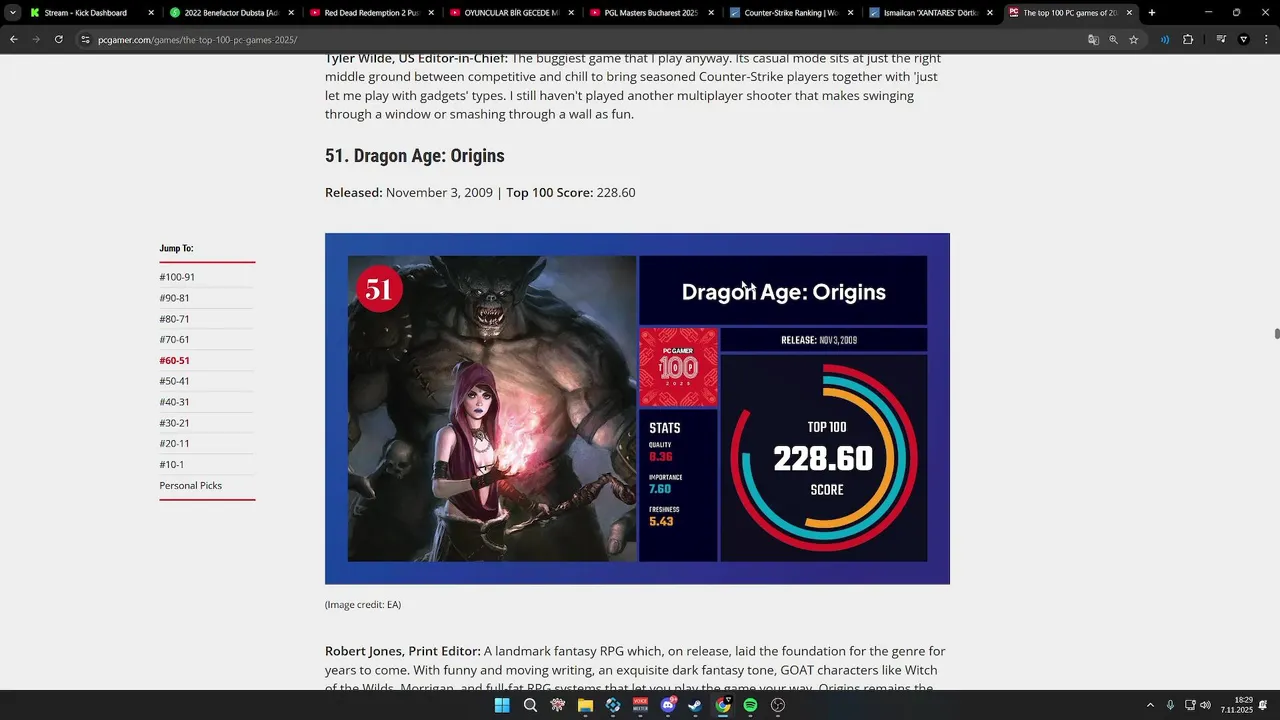Close the Counter-Strike Ranking tab
The height and width of the screenshot is (720, 1280).
(x=851, y=13)
